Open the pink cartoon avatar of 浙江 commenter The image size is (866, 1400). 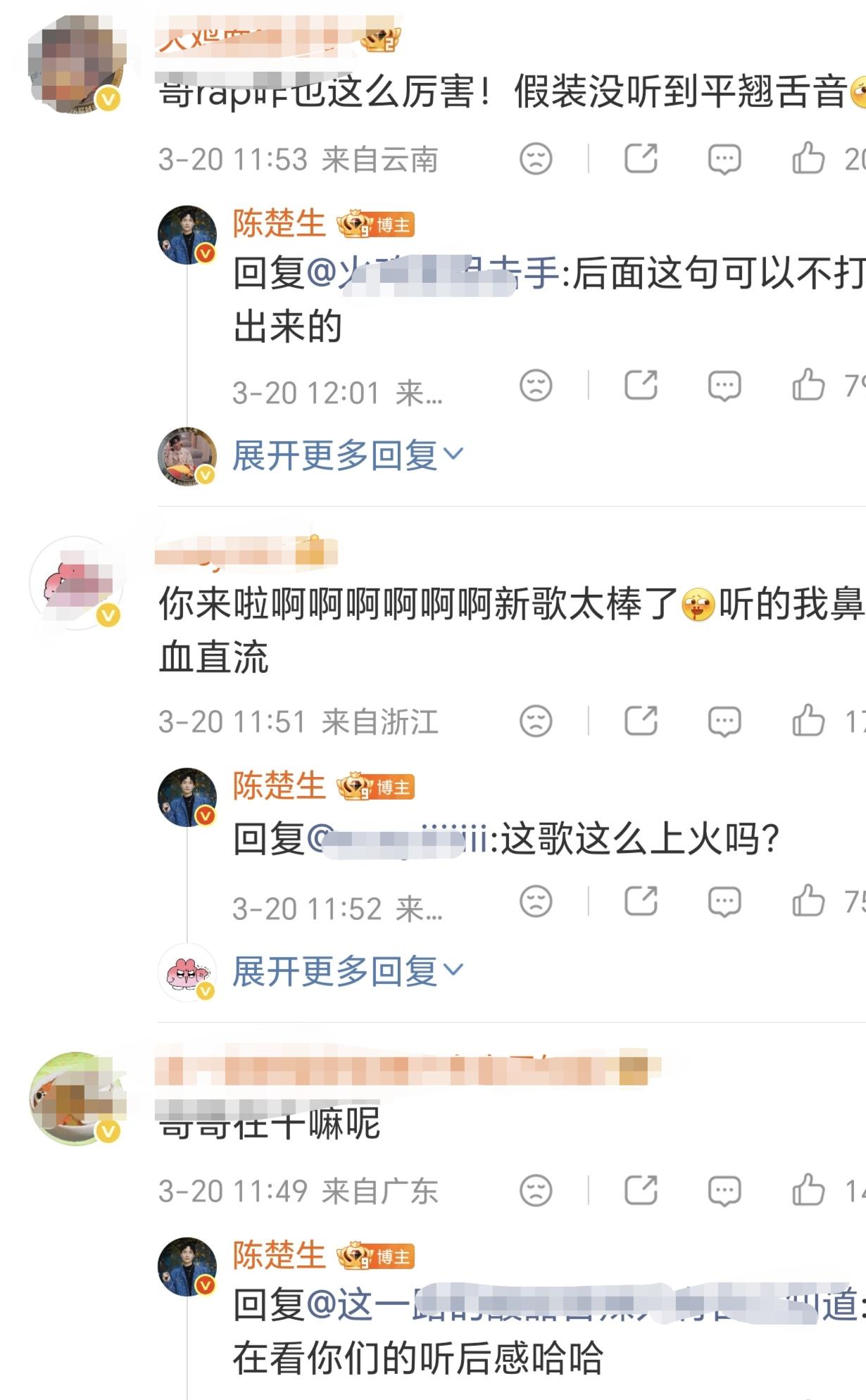(77, 583)
